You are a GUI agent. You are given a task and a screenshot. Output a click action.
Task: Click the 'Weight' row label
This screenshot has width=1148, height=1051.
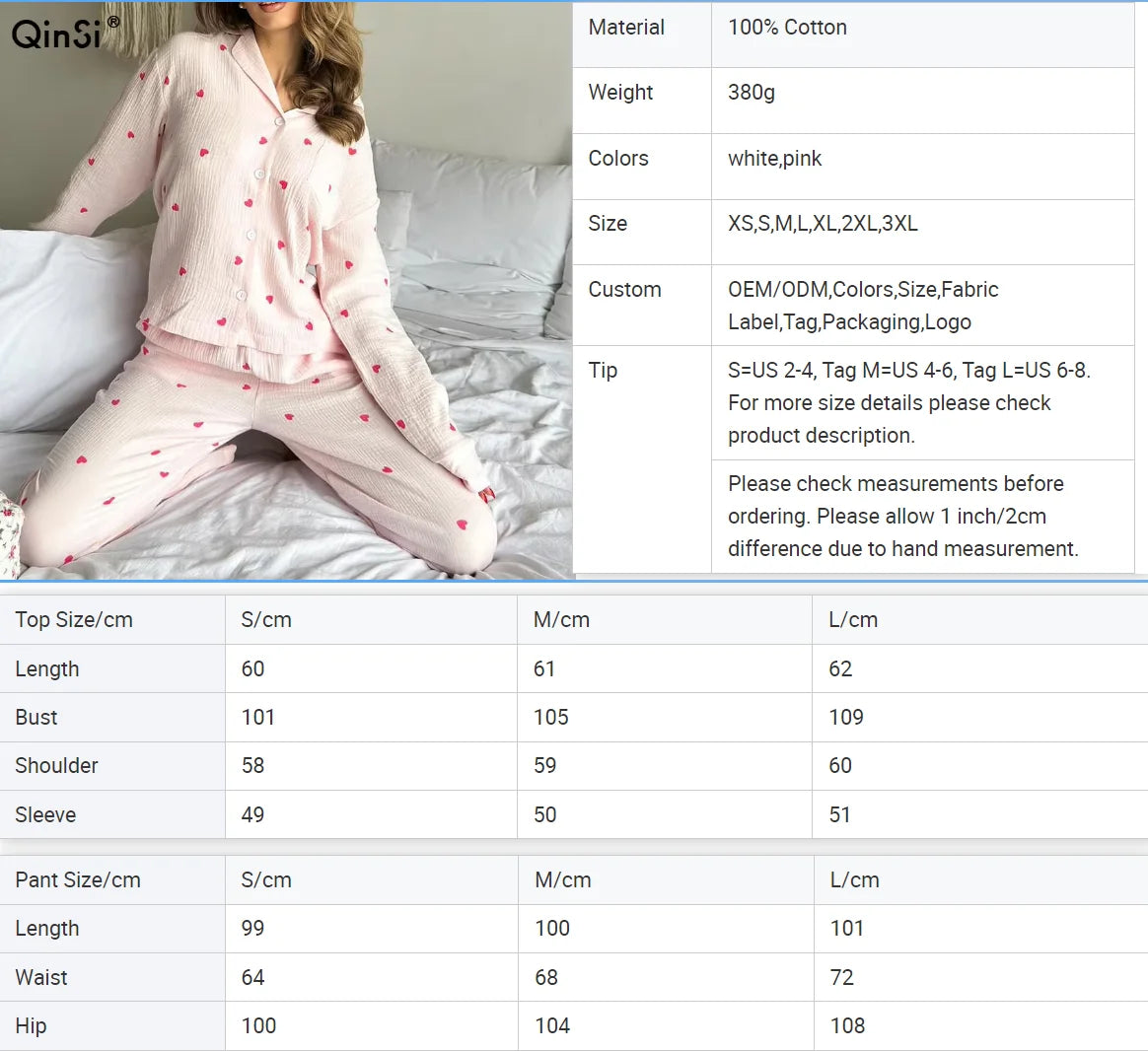pos(620,93)
